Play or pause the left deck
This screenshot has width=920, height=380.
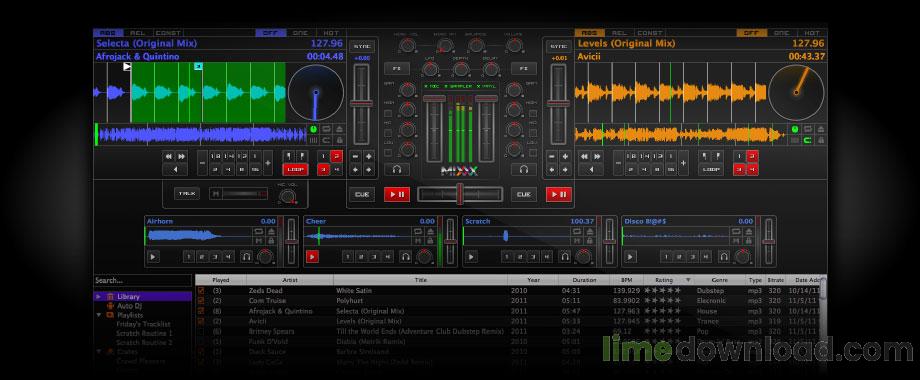click(x=397, y=194)
